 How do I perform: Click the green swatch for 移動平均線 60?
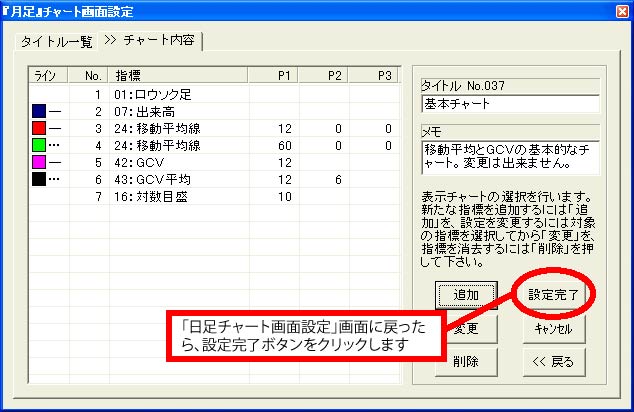point(39,145)
